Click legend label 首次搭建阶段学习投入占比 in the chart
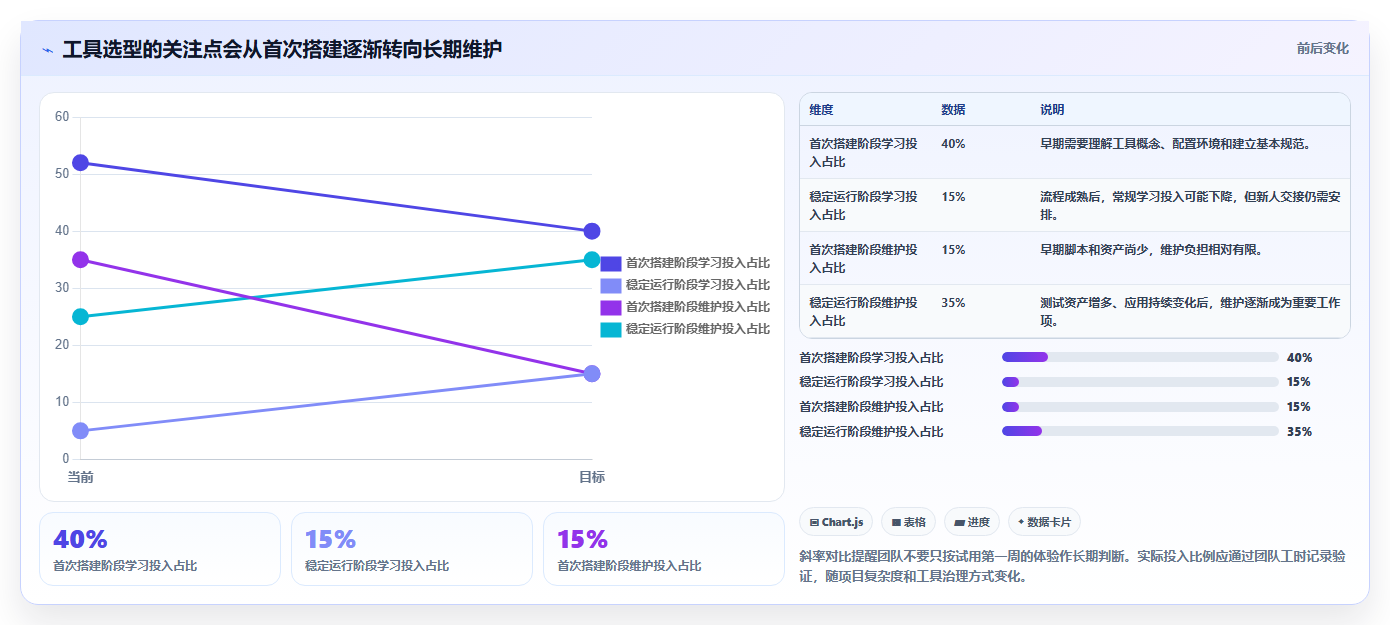The height and width of the screenshot is (625, 1390). click(x=698, y=263)
